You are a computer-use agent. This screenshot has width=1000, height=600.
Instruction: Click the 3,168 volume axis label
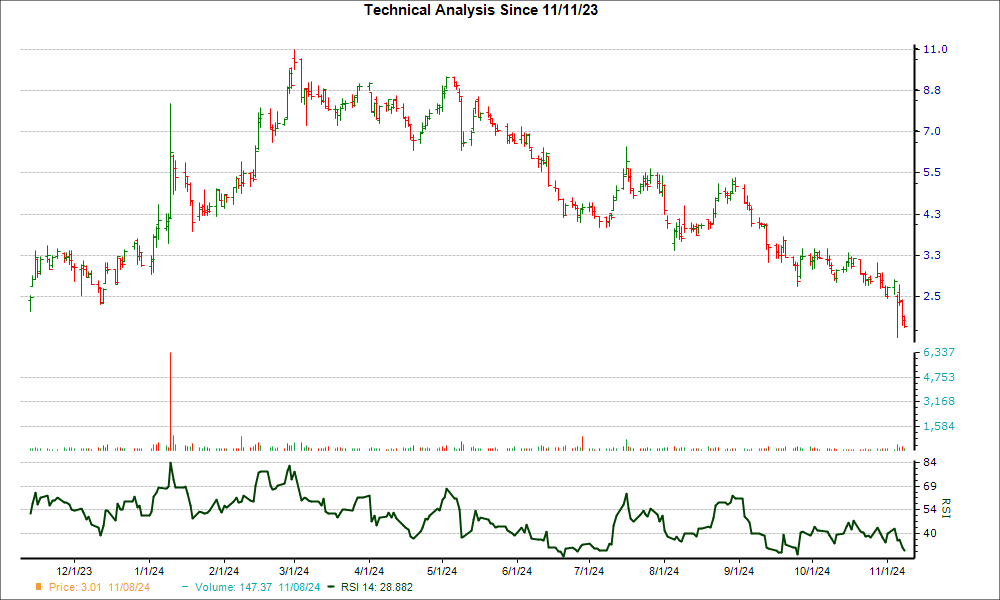[939, 401]
